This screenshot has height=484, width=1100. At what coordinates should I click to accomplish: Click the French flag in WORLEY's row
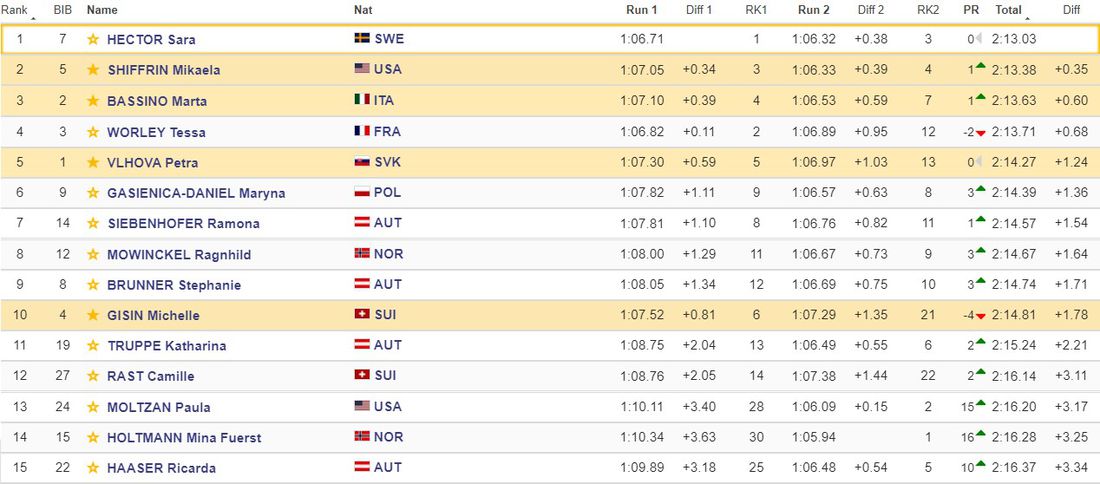[362, 132]
